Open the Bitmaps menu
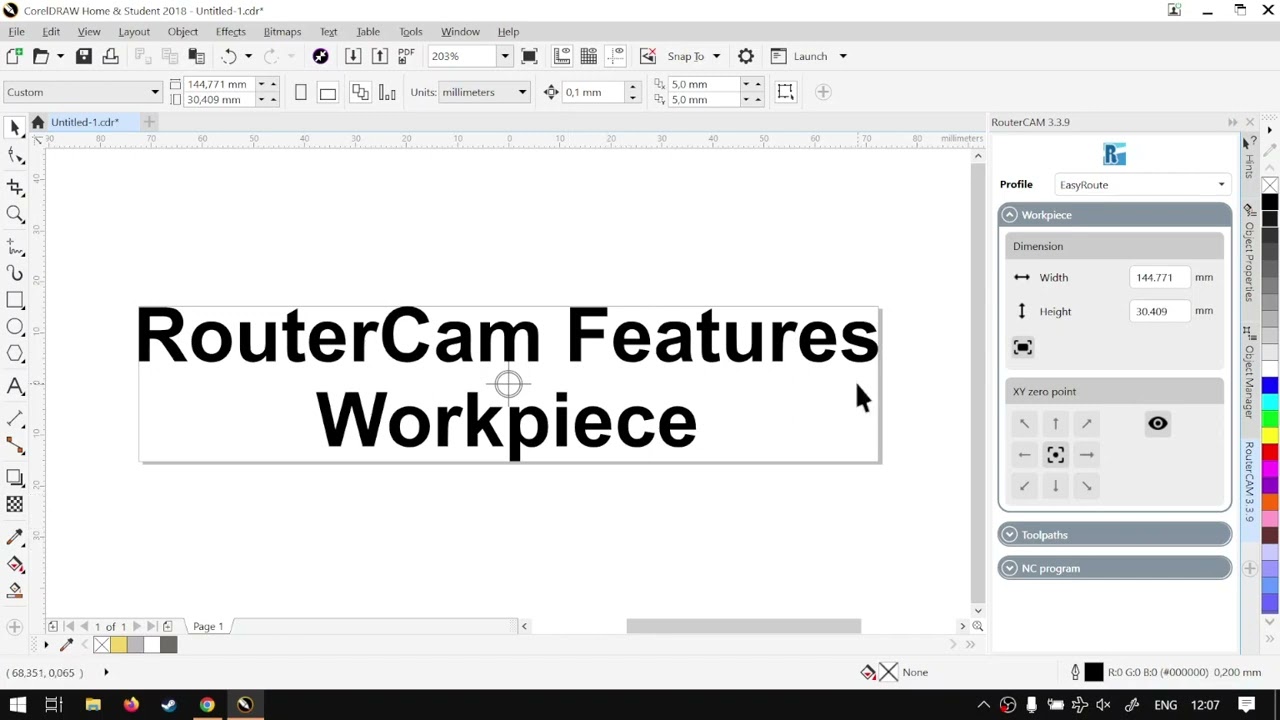Screen dimensions: 1280x720 [282, 31]
